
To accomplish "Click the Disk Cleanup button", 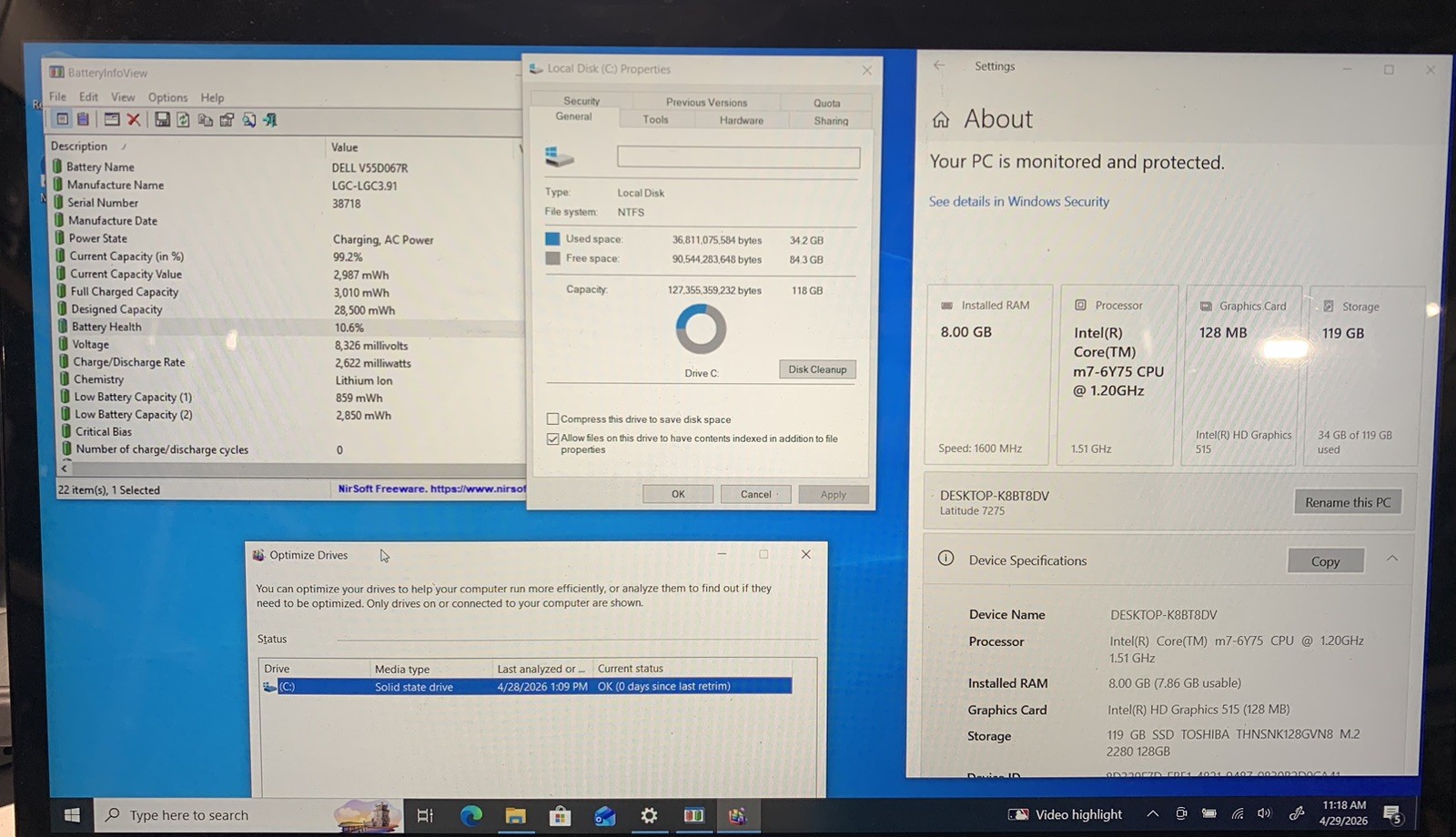I will 817,369.
